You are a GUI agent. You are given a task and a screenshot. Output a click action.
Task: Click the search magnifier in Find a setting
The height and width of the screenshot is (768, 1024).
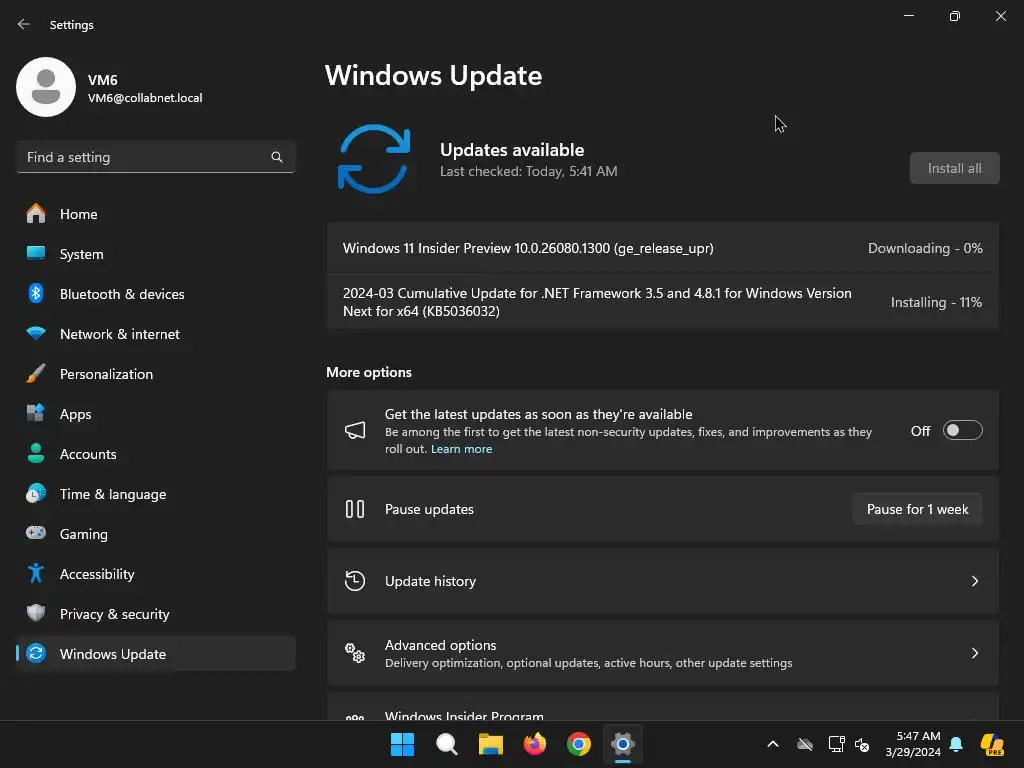pyautogui.click(x=277, y=157)
